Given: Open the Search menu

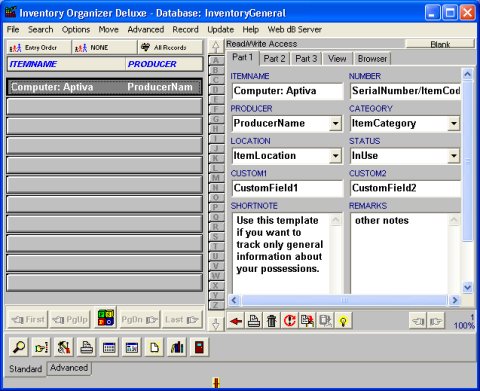Looking at the screenshot, I should click(x=41, y=29).
